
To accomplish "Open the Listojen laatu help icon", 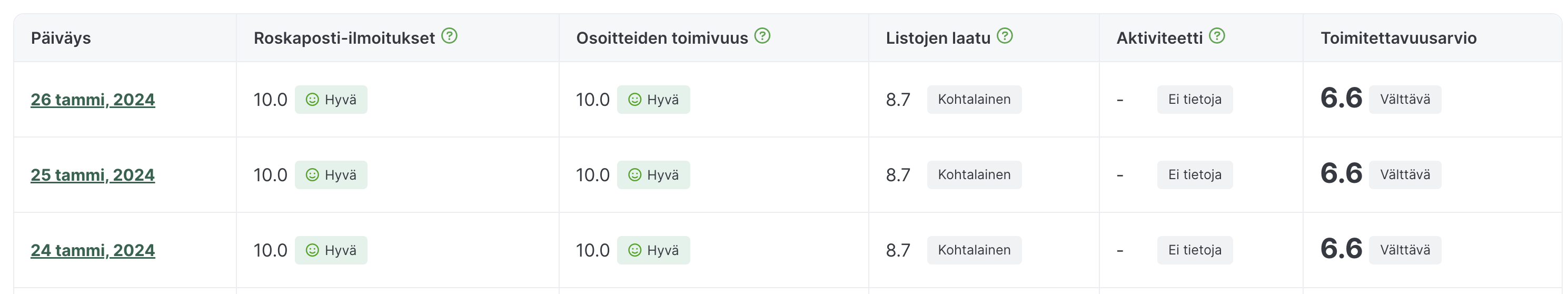I will 1005,36.
